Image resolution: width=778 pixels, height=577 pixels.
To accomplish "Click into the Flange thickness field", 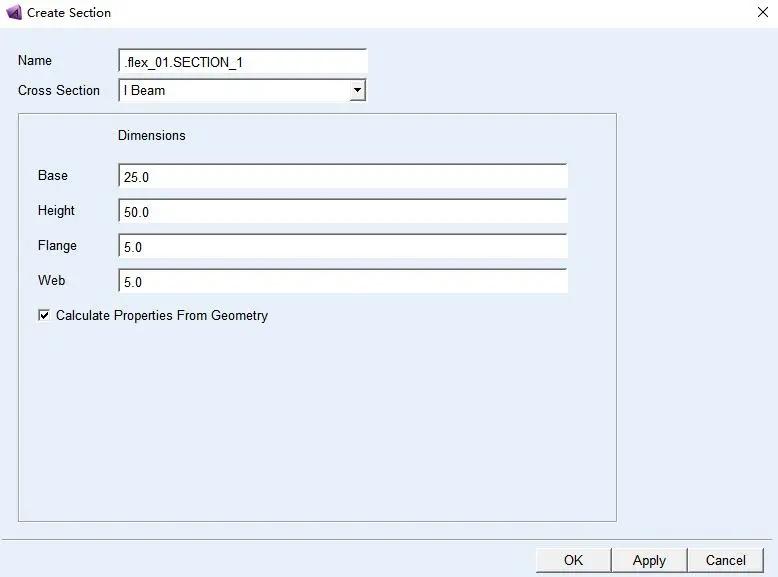I will click(342, 247).
